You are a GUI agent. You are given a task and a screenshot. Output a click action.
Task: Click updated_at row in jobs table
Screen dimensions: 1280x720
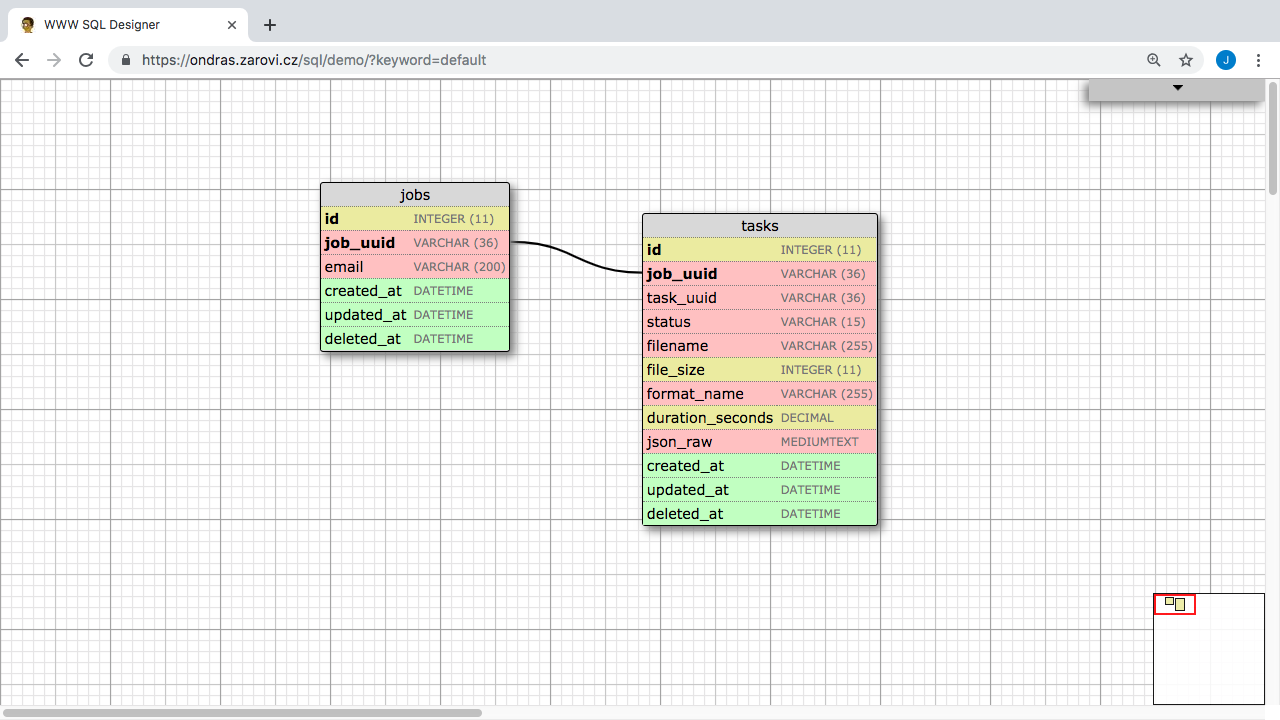tap(415, 314)
